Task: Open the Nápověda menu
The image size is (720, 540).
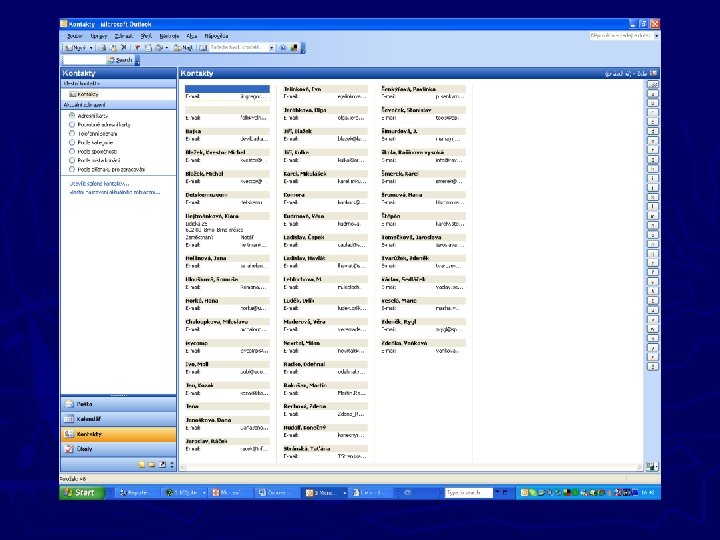Action: [x=216, y=36]
